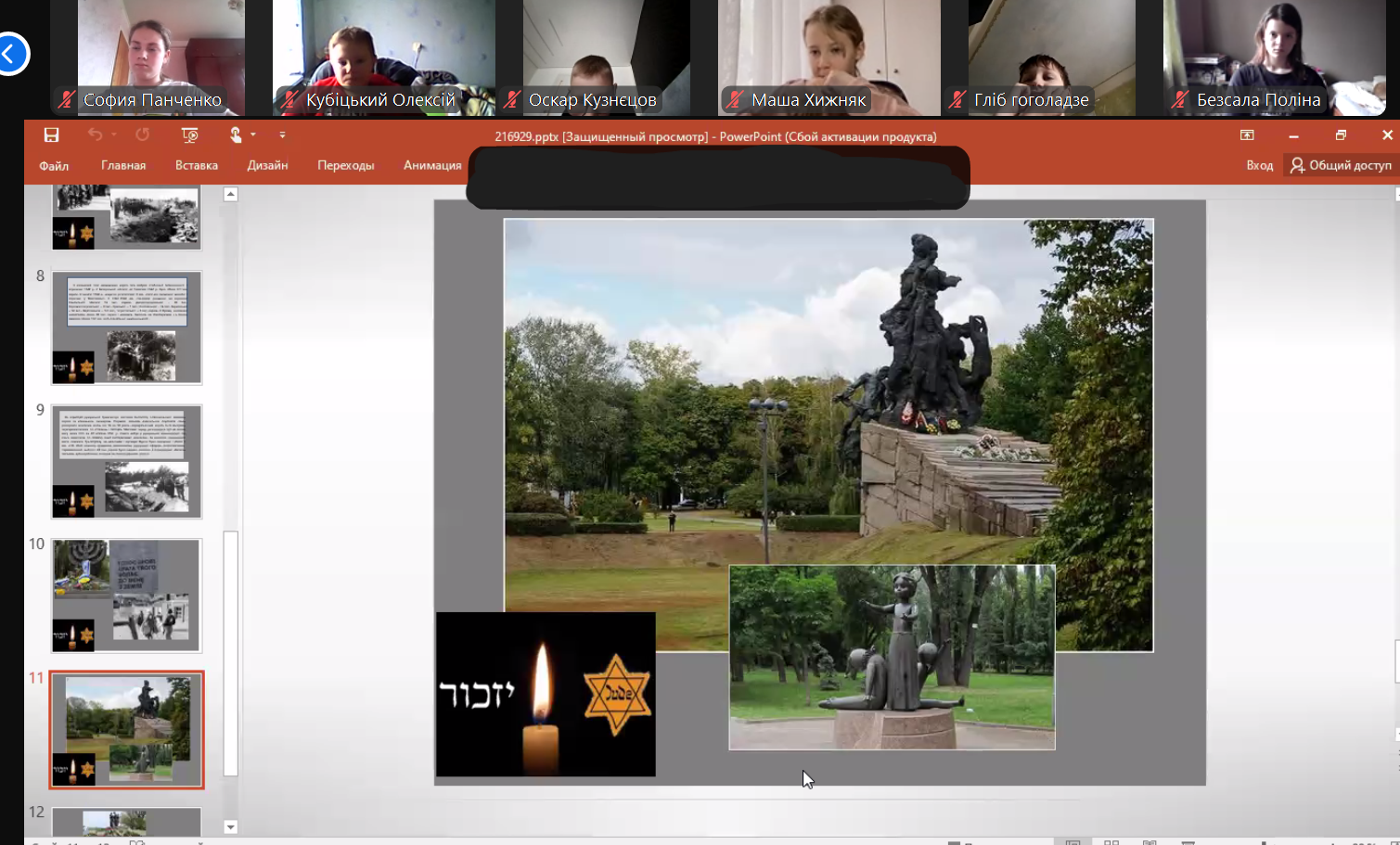1400x845 pixels.
Task: Click muted mic icon beside Гліб гоголадзе
Action: (957, 99)
